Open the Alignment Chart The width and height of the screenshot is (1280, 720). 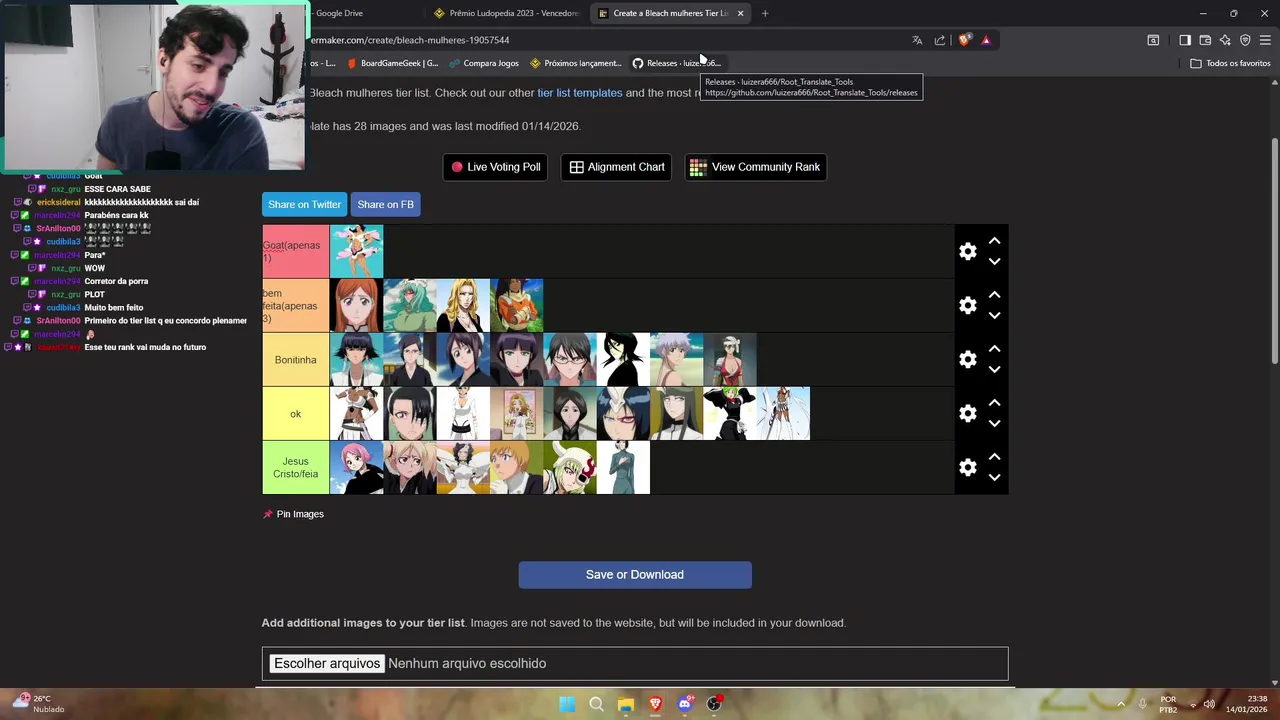pyautogui.click(x=617, y=167)
